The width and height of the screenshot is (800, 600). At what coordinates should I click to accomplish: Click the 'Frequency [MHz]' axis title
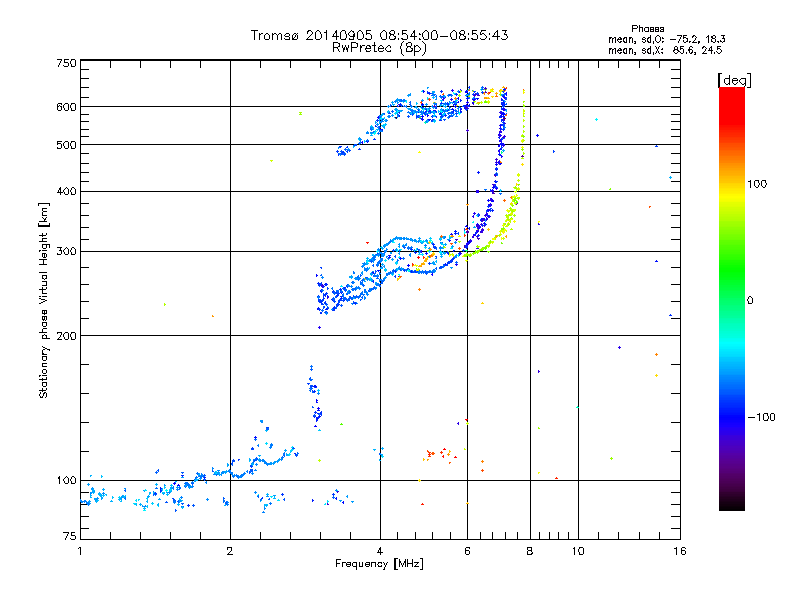[x=379, y=564]
